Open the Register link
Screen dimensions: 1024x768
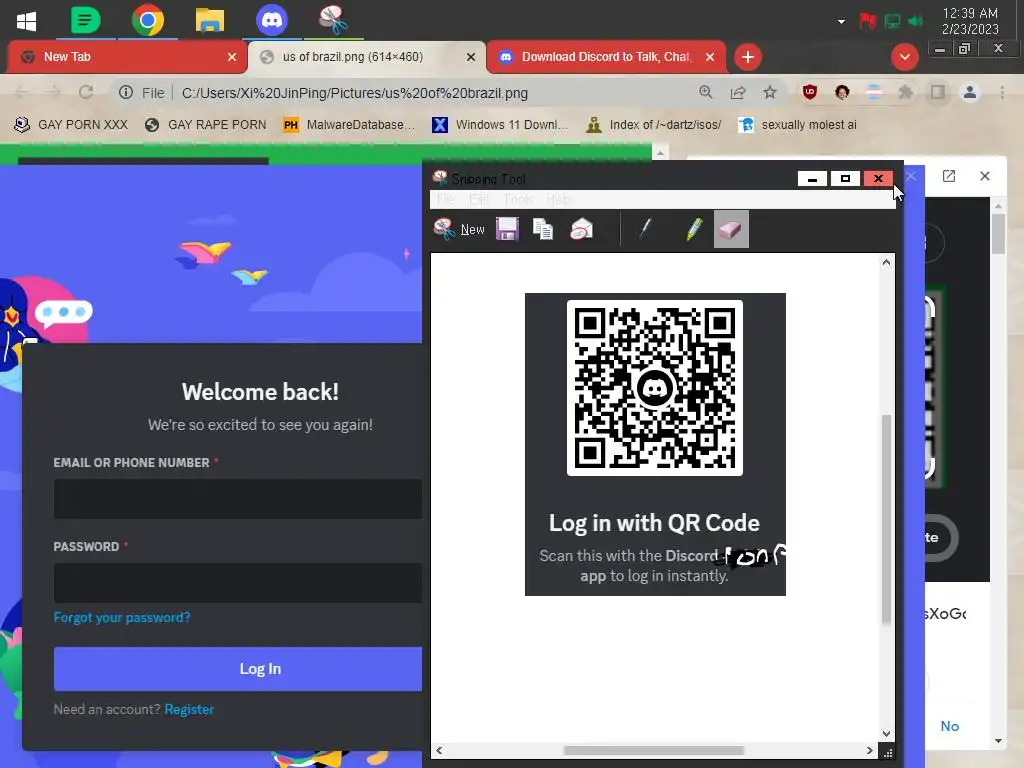[x=189, y=709]
